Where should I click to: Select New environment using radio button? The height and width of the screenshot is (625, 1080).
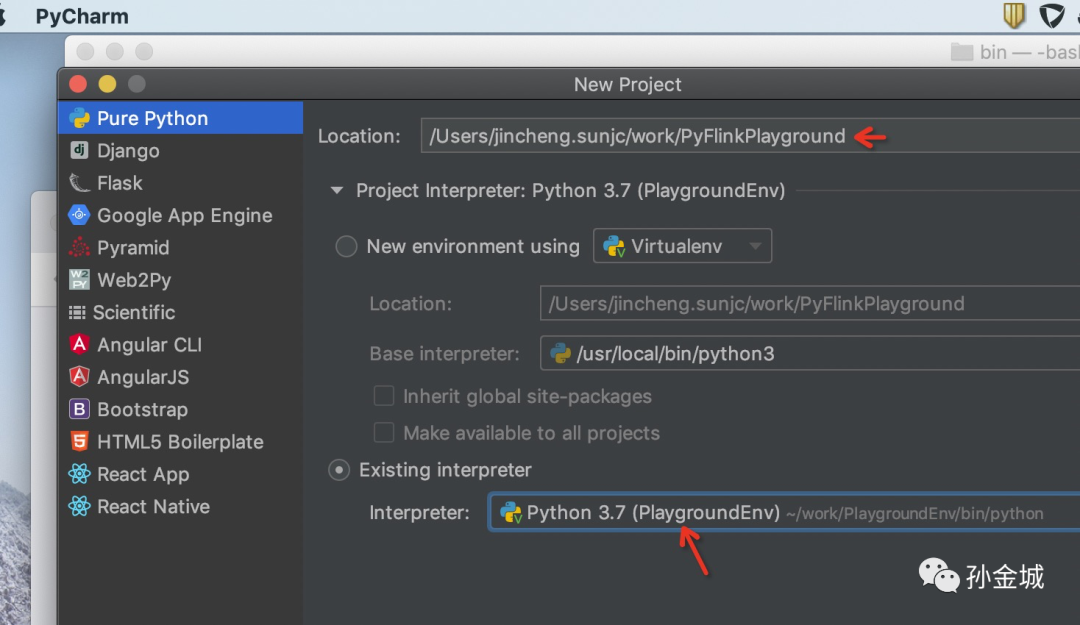pyautogui.click(x=346, y=246)
